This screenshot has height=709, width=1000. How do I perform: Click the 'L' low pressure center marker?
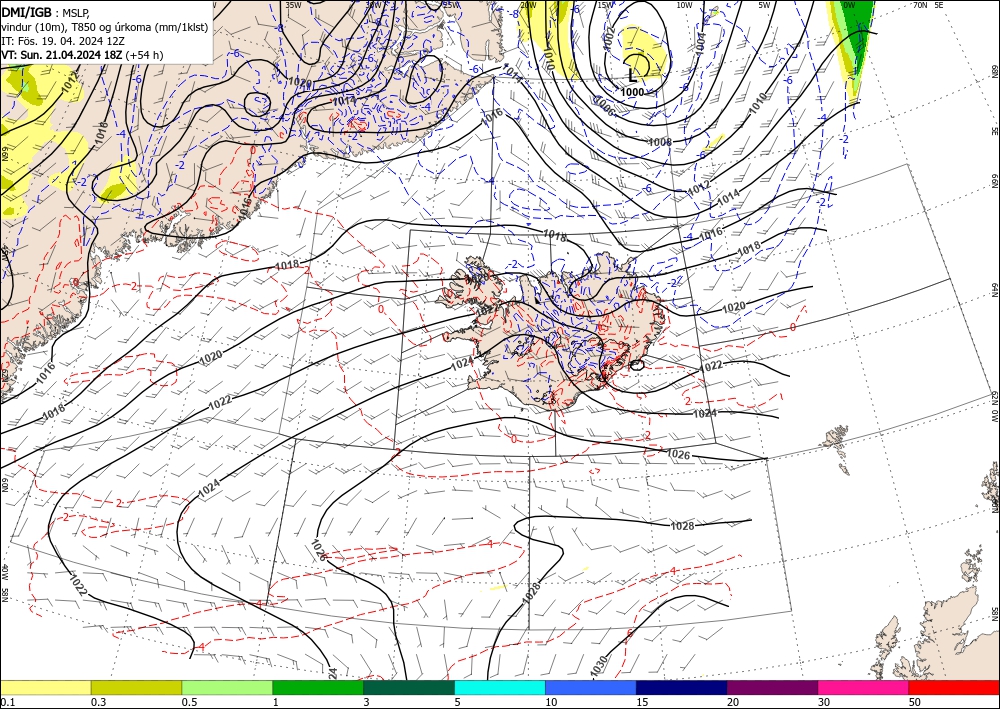coord(632,75)
